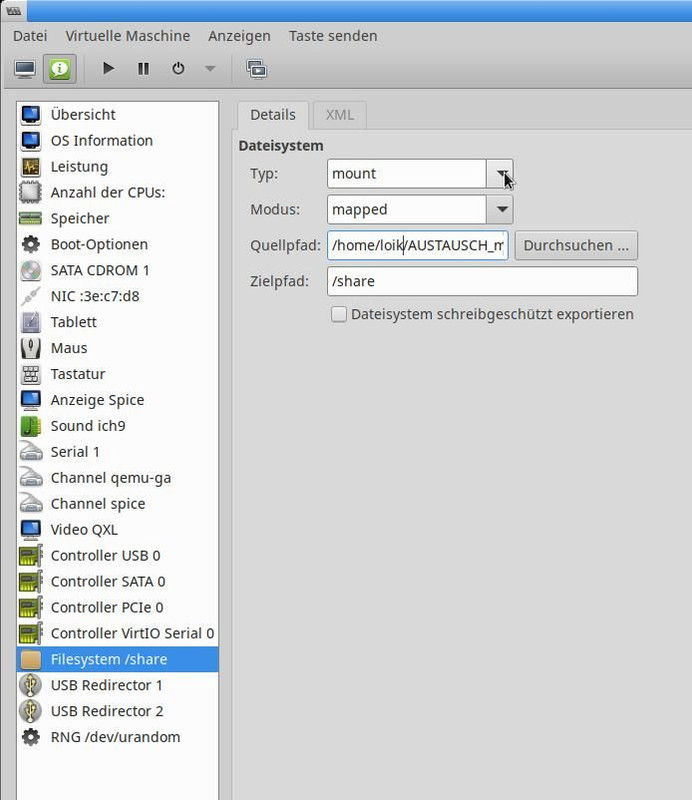Select the Tablett device icon
692x800 pixels.
tap(31, 322)
